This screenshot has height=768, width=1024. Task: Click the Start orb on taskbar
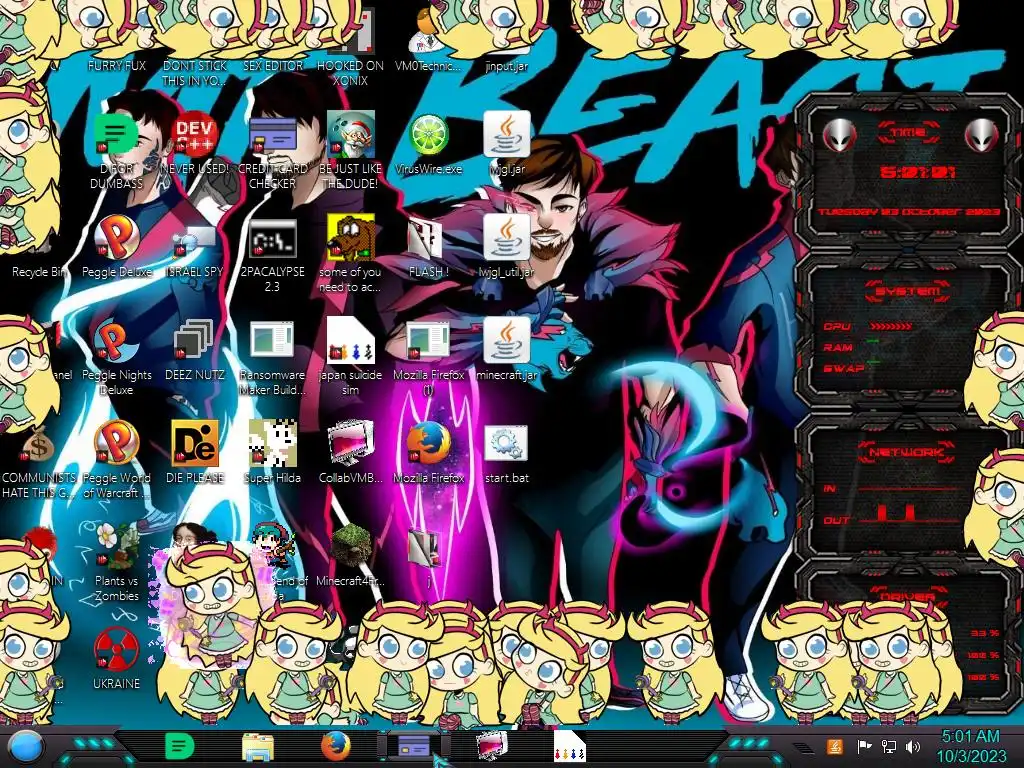pos(26,747)
